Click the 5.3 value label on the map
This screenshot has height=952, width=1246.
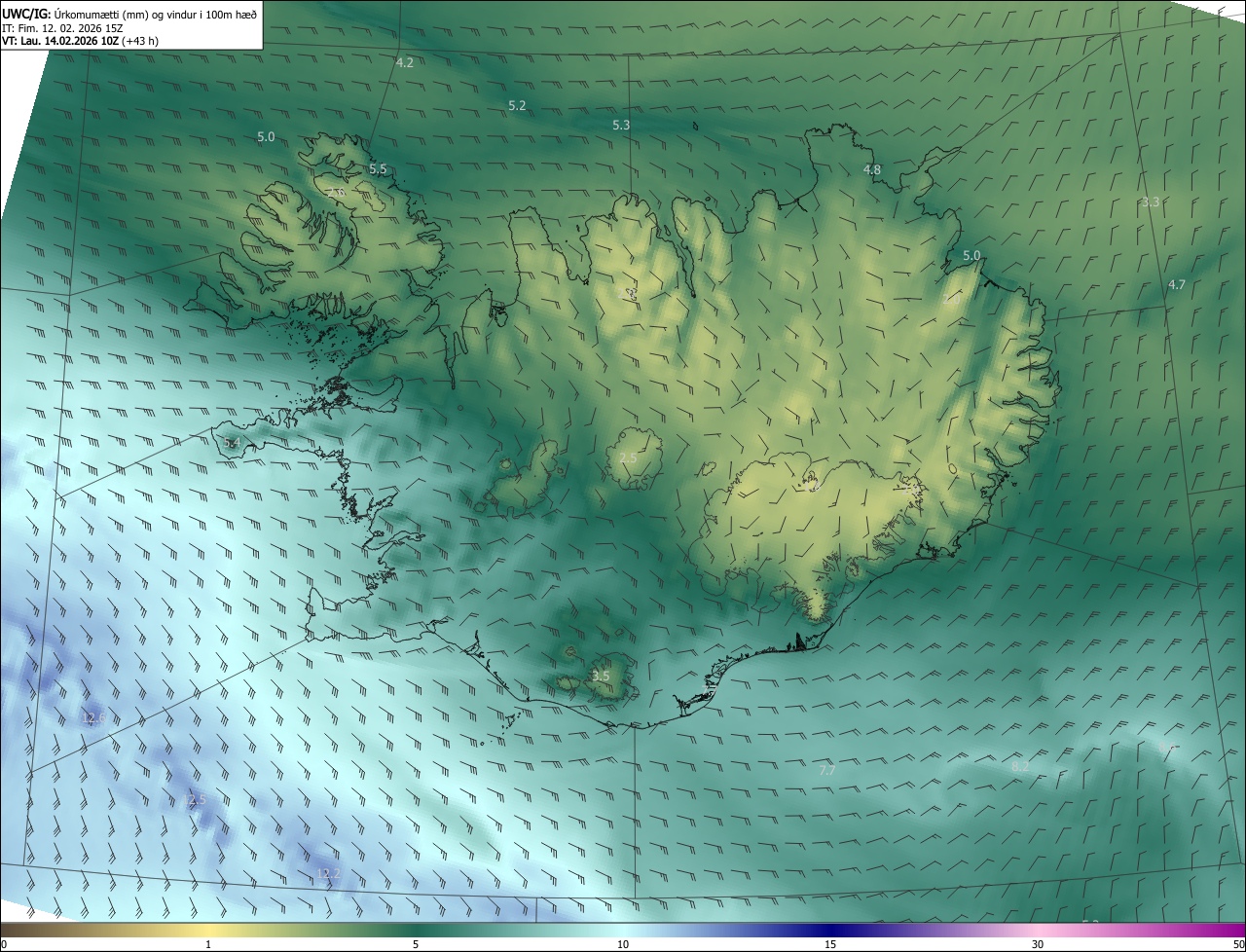click(x=621, y=125)
